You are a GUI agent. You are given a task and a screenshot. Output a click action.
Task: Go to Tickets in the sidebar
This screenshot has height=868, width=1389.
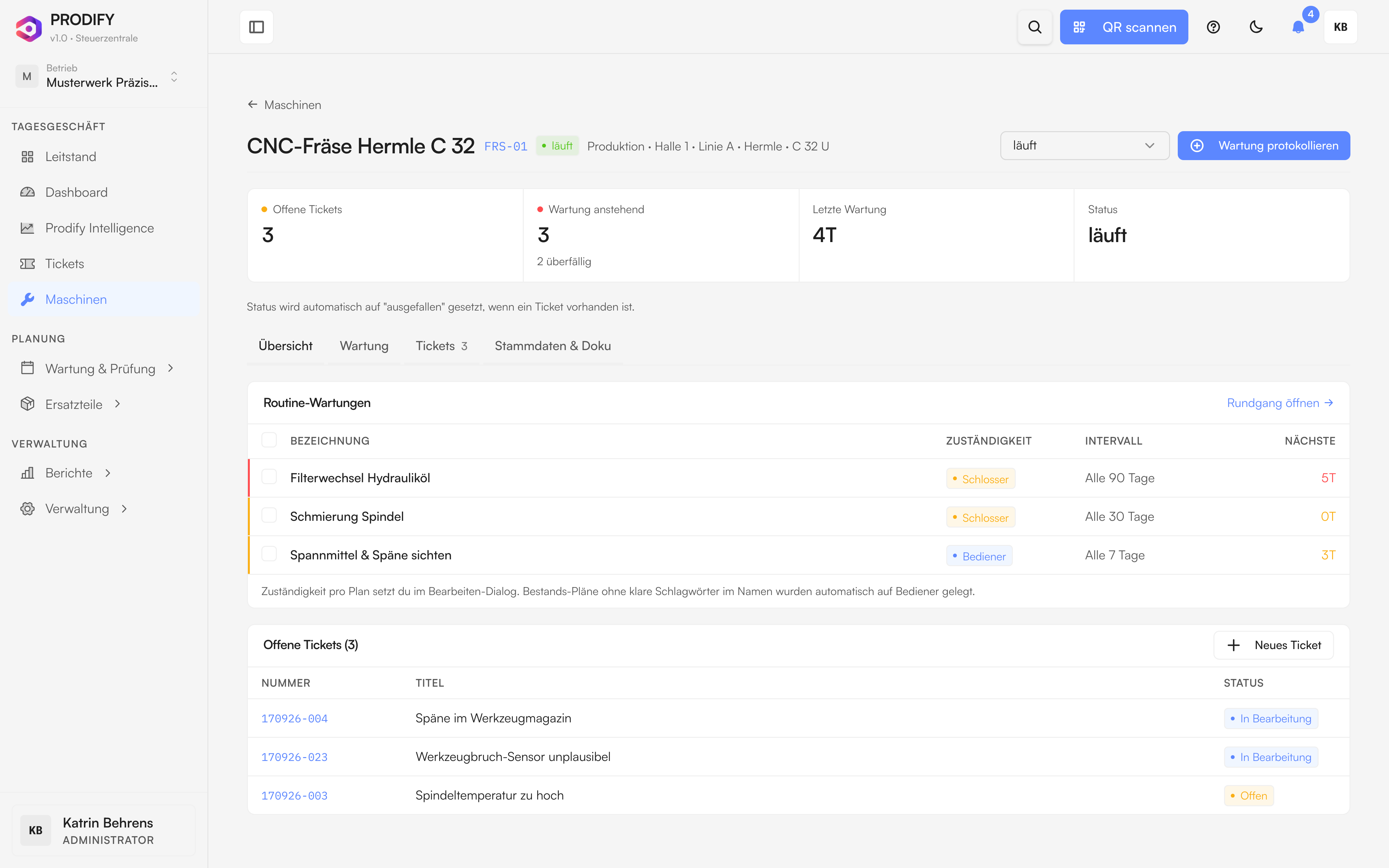[104, 264]
